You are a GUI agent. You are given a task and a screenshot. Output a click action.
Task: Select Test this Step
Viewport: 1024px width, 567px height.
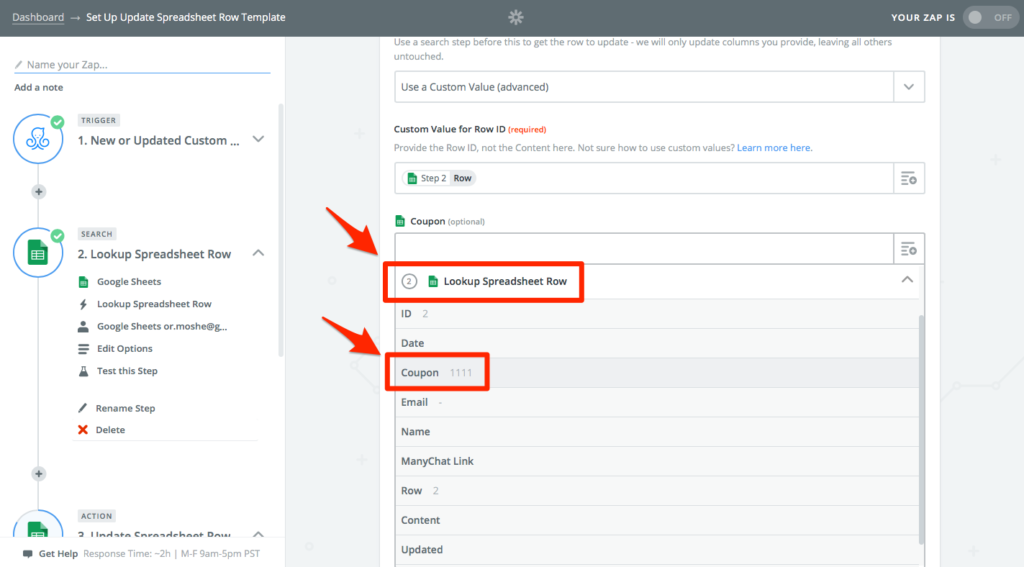pyautogui.click(x=127, y=371)
